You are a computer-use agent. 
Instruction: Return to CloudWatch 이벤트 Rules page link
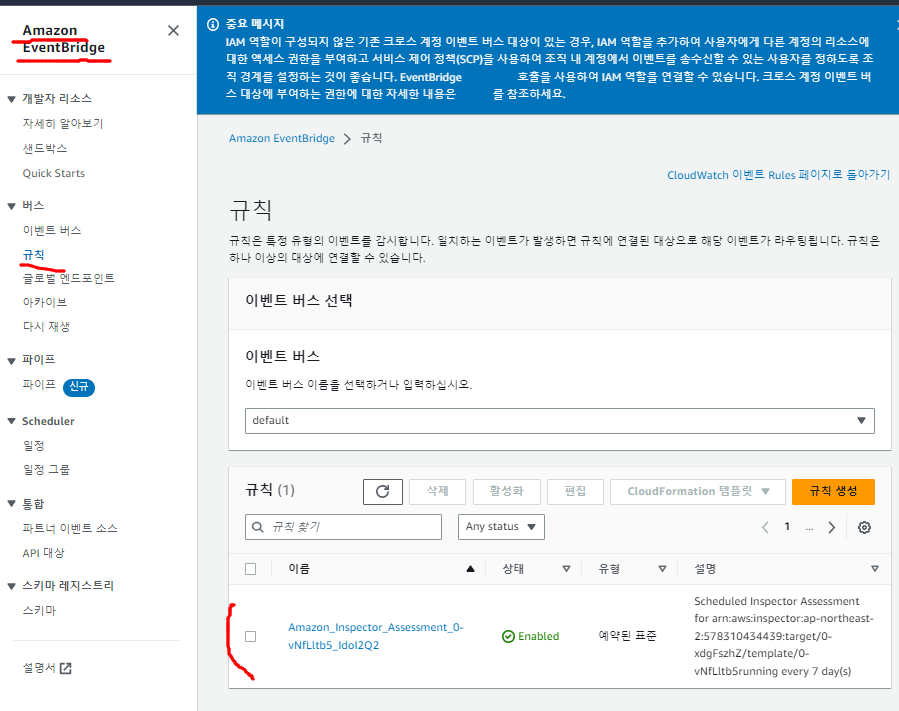click(778, 175)
